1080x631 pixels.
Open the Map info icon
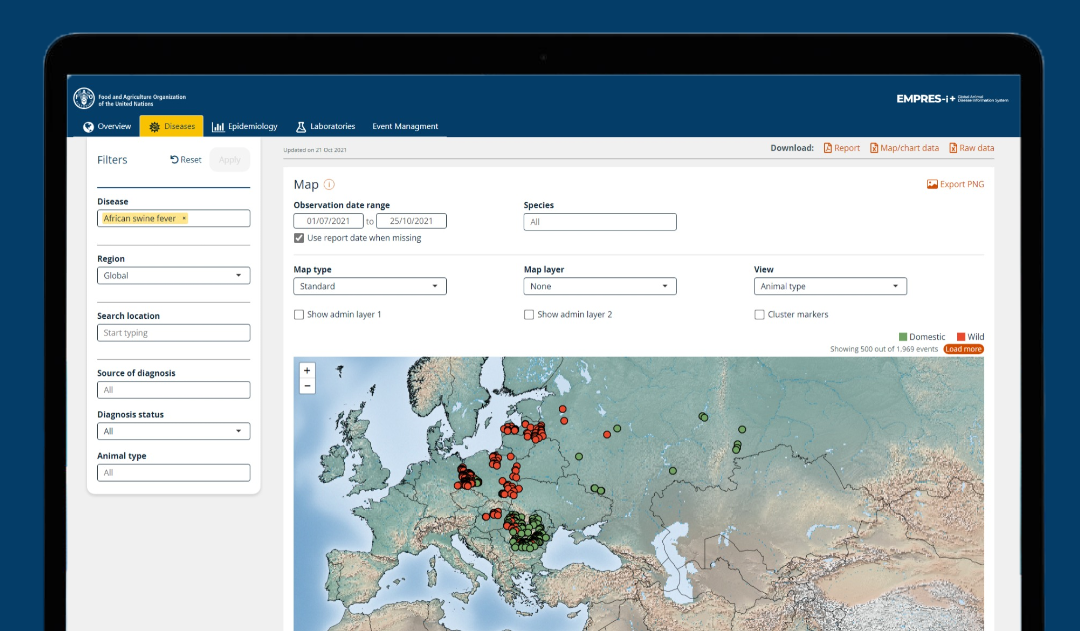pyautogui.click(x=329, y=185)
